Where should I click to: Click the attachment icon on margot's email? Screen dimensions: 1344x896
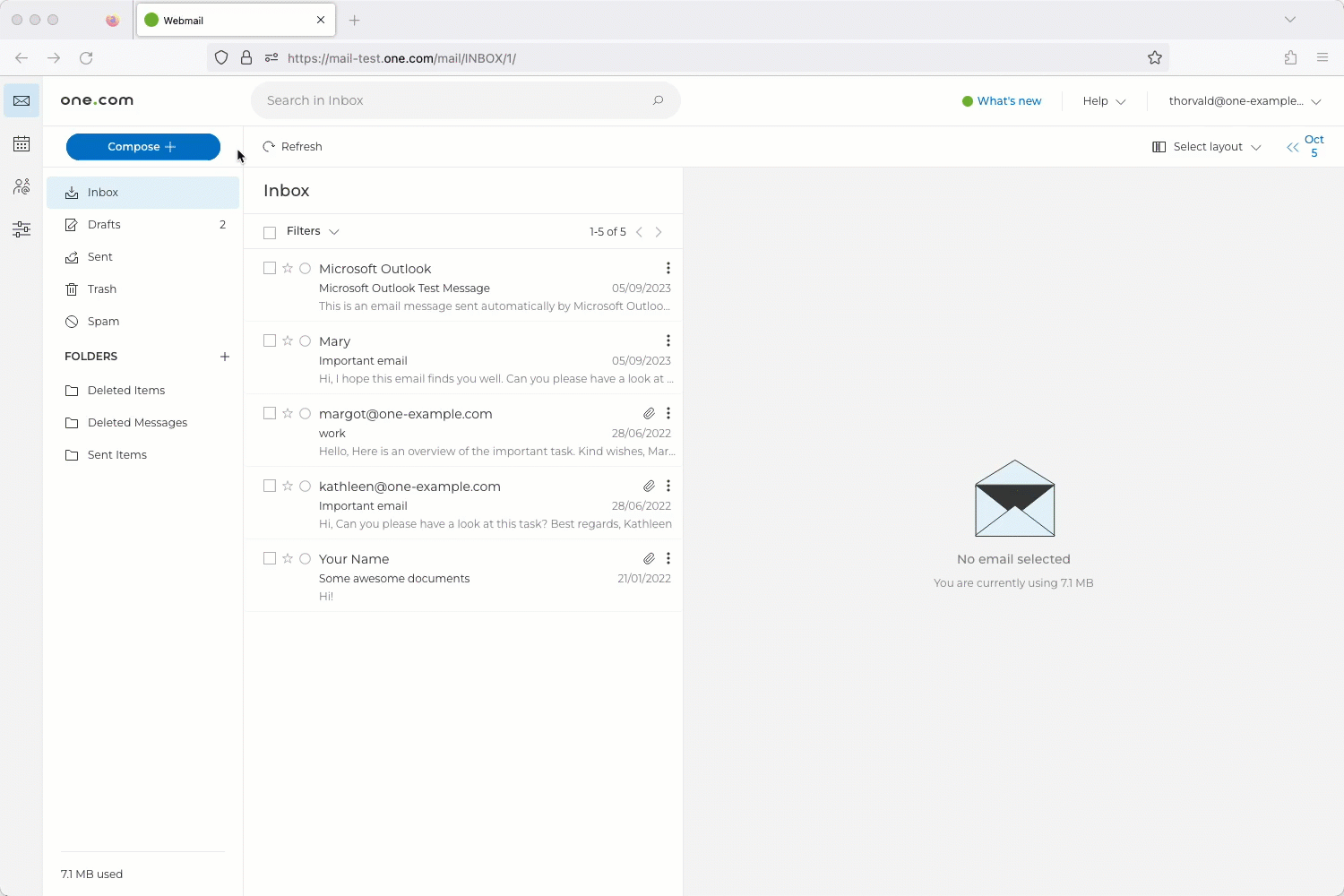[649, 413]
